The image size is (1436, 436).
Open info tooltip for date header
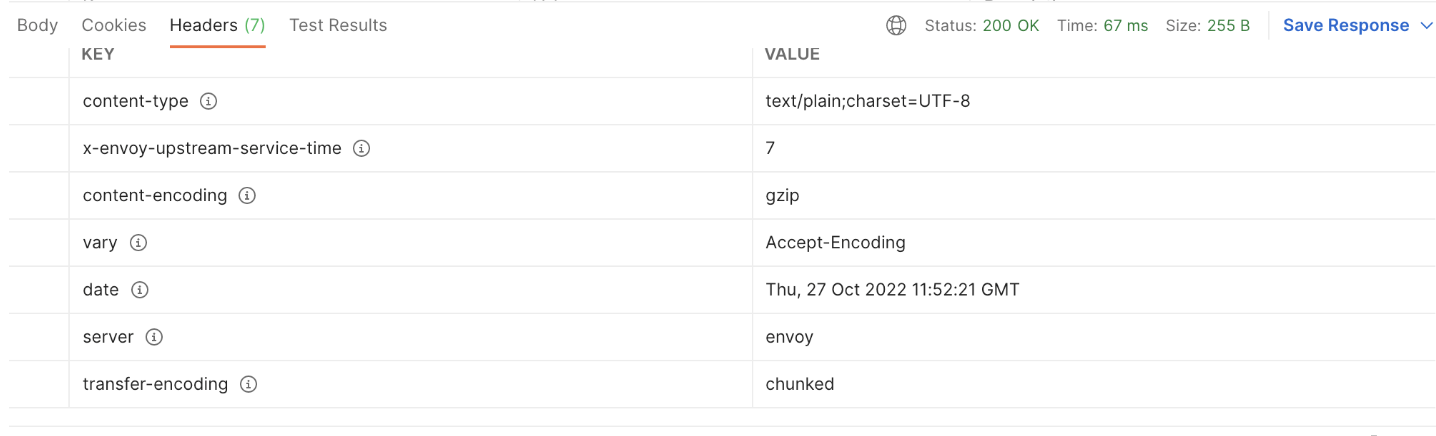click(x=140, y=289)
